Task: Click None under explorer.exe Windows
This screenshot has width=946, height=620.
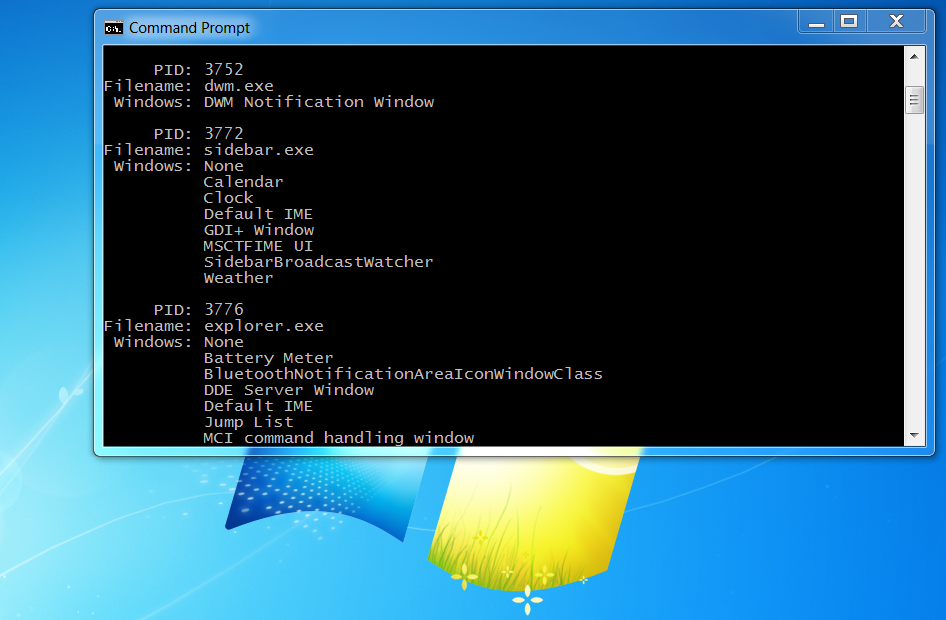Action: click(223, 342)
